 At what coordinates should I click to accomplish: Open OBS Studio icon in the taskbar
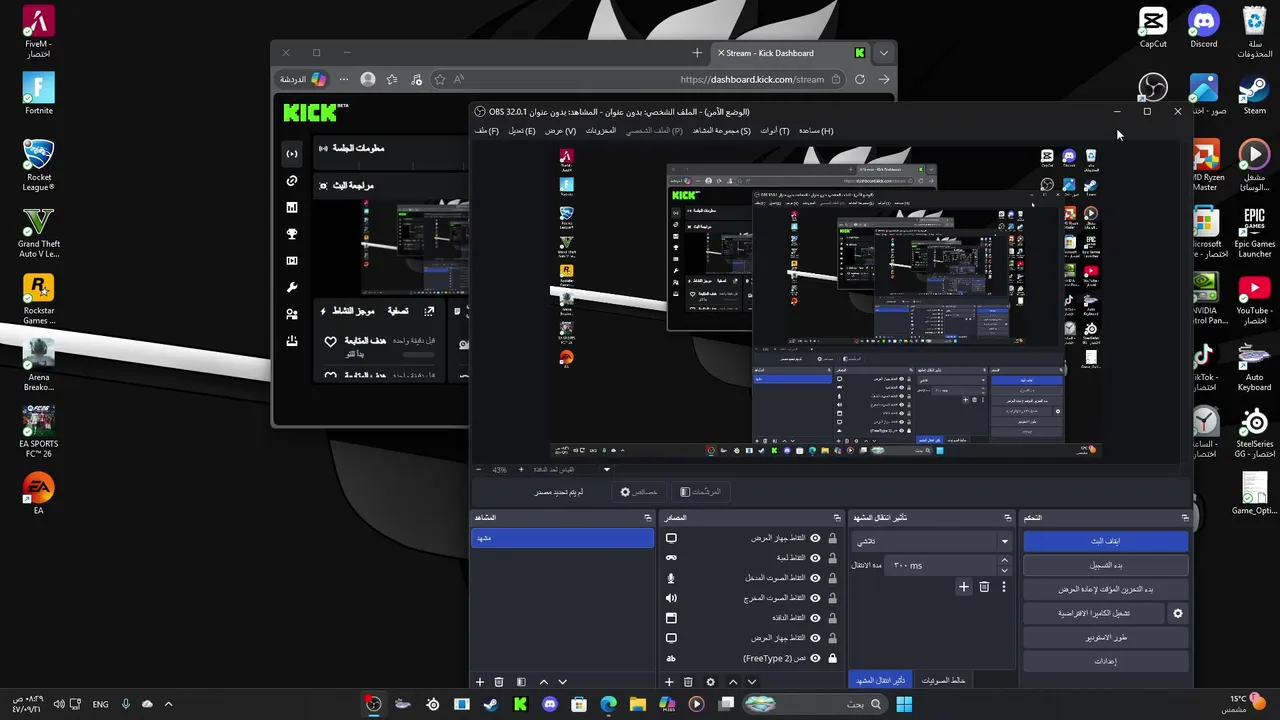pyautogui.click(x=373, y=704)
